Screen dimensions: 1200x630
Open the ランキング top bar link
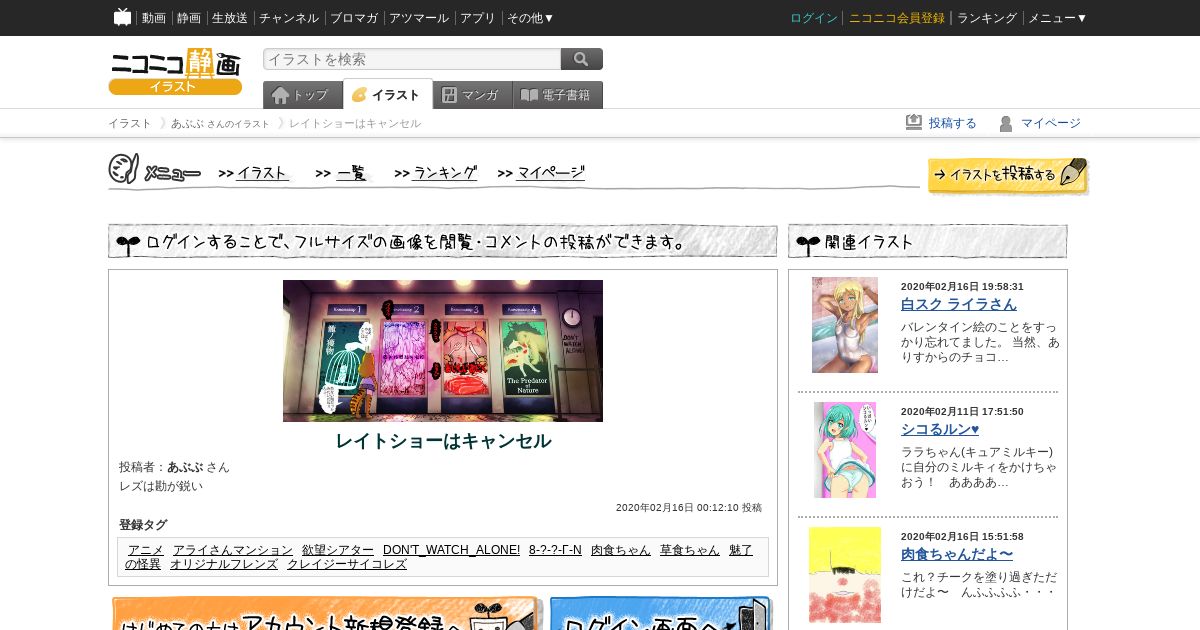click(x=987, y=18)
